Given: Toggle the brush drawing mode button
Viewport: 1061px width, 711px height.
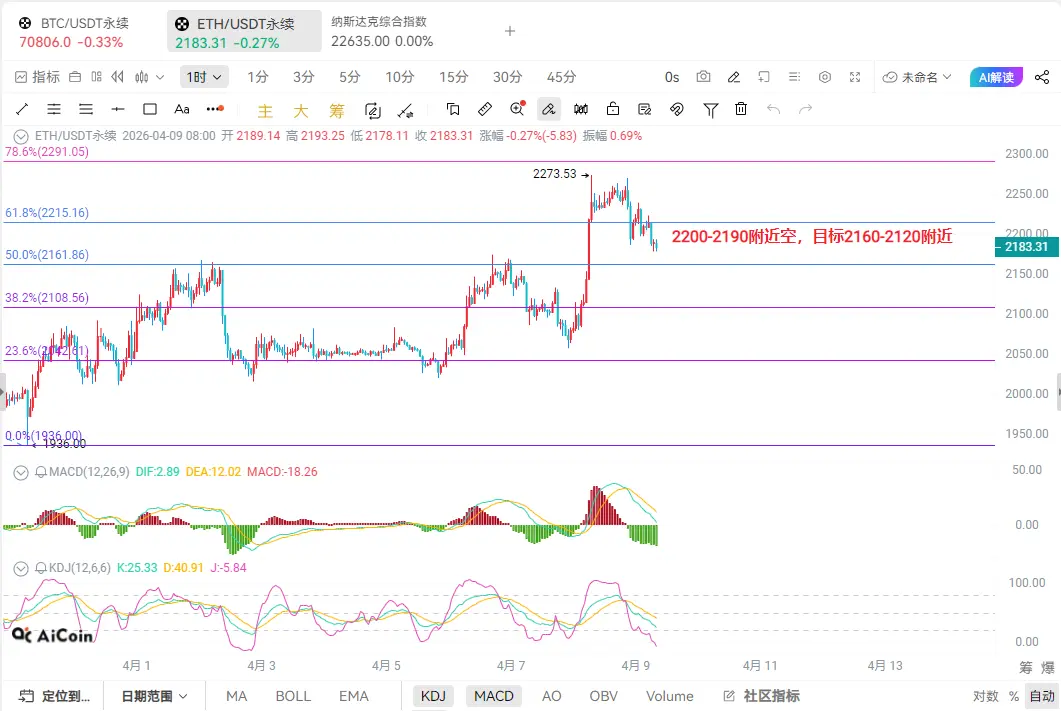Looking at the screenshot, I should 549,109.
